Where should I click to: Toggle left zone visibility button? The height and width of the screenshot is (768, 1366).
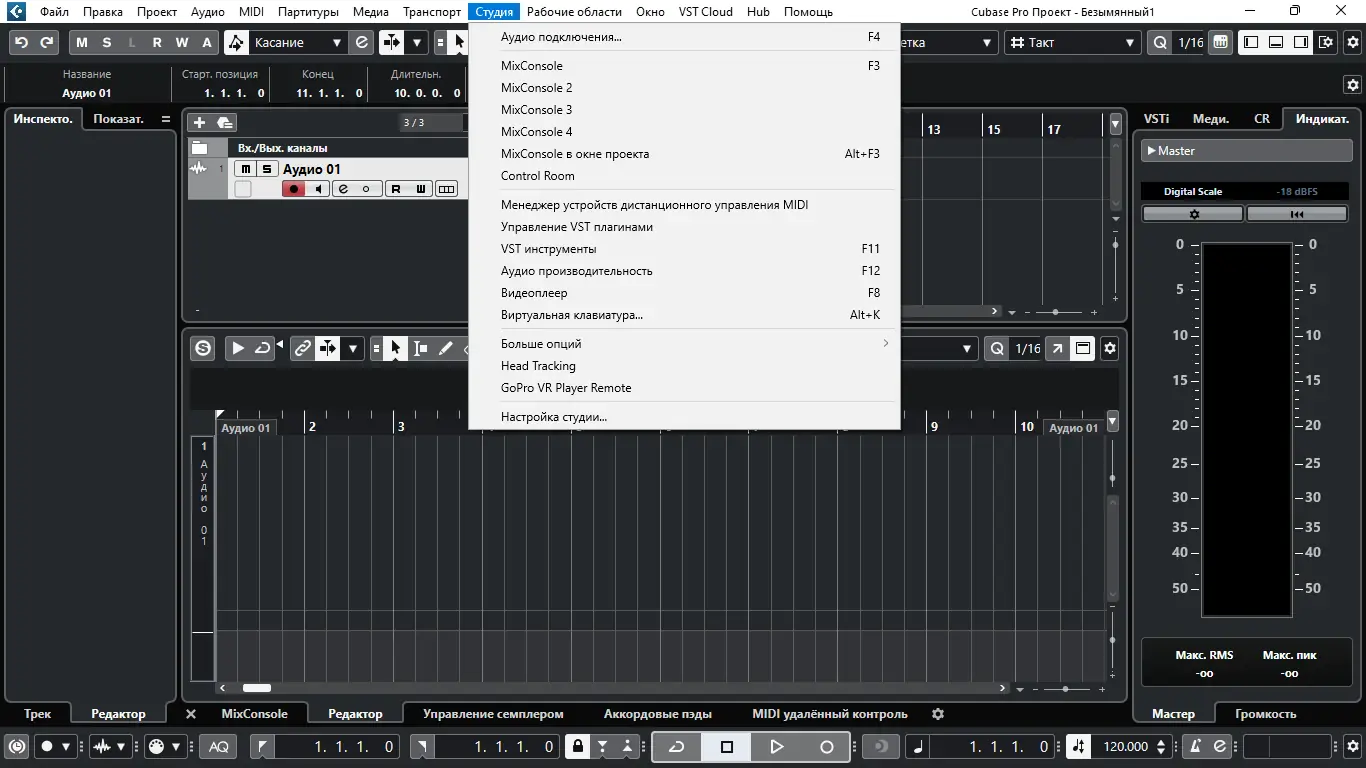point(1250,42)
